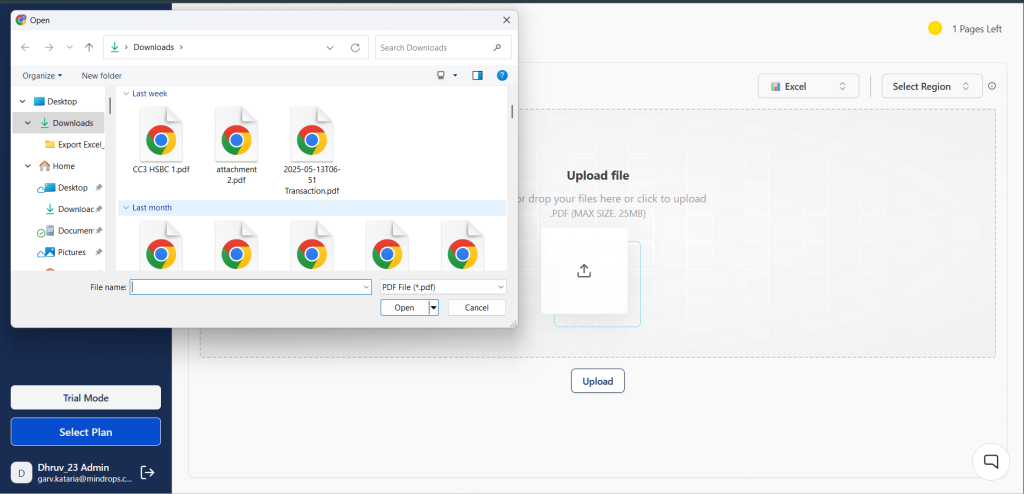Collapse the Home tree node
Image resolution: width=1024 pixels, height=494 pixels.
click(28, 166)
